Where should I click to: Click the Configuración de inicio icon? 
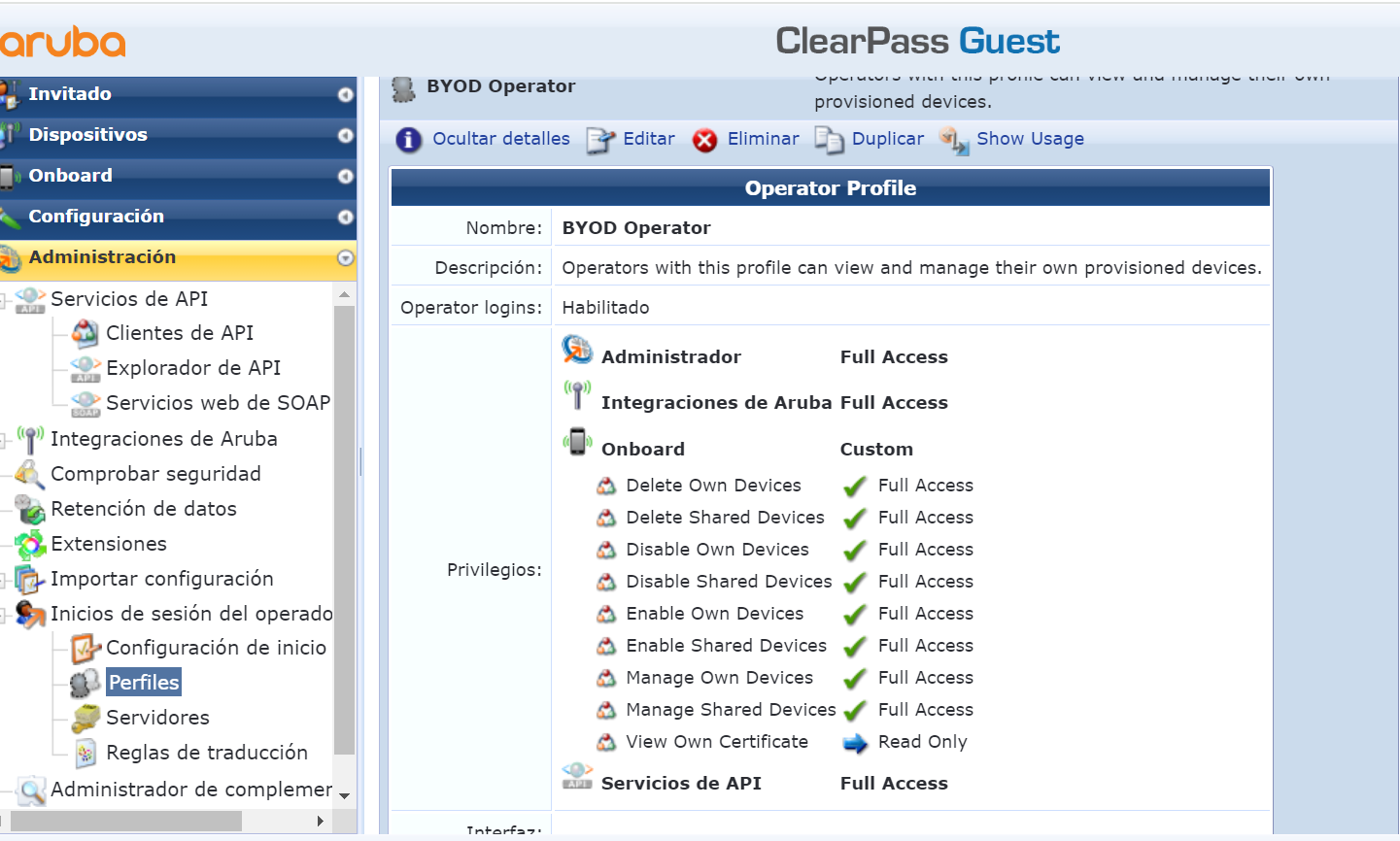tap(85, 649)
